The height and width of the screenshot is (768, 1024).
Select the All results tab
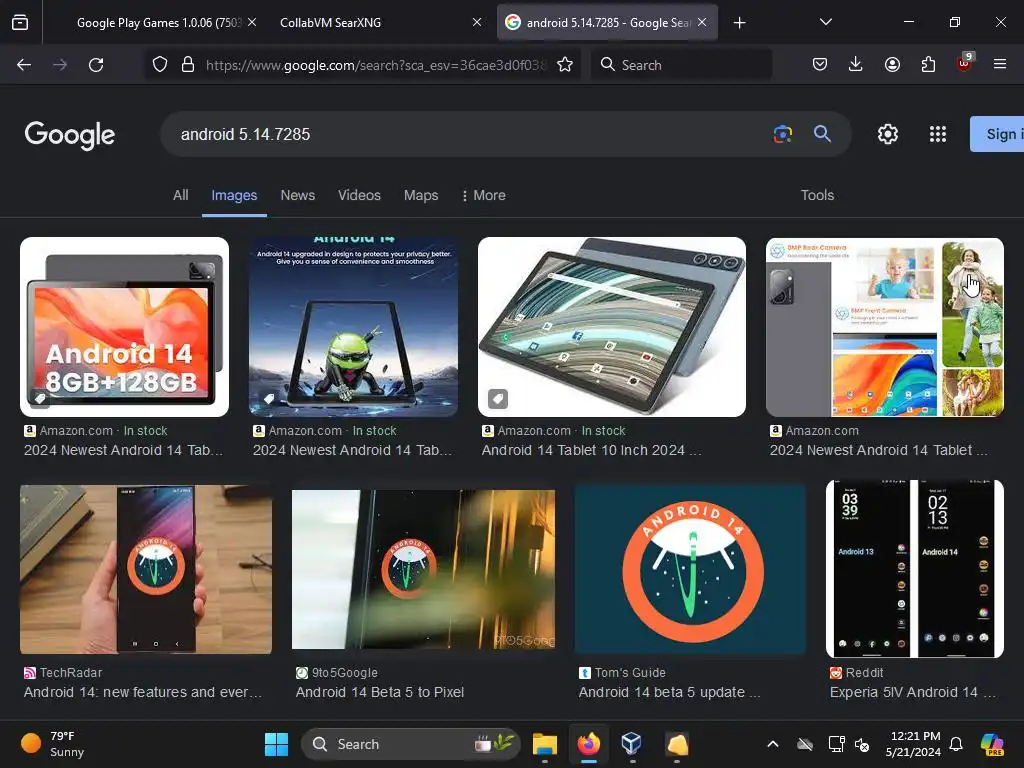(180, 195)
